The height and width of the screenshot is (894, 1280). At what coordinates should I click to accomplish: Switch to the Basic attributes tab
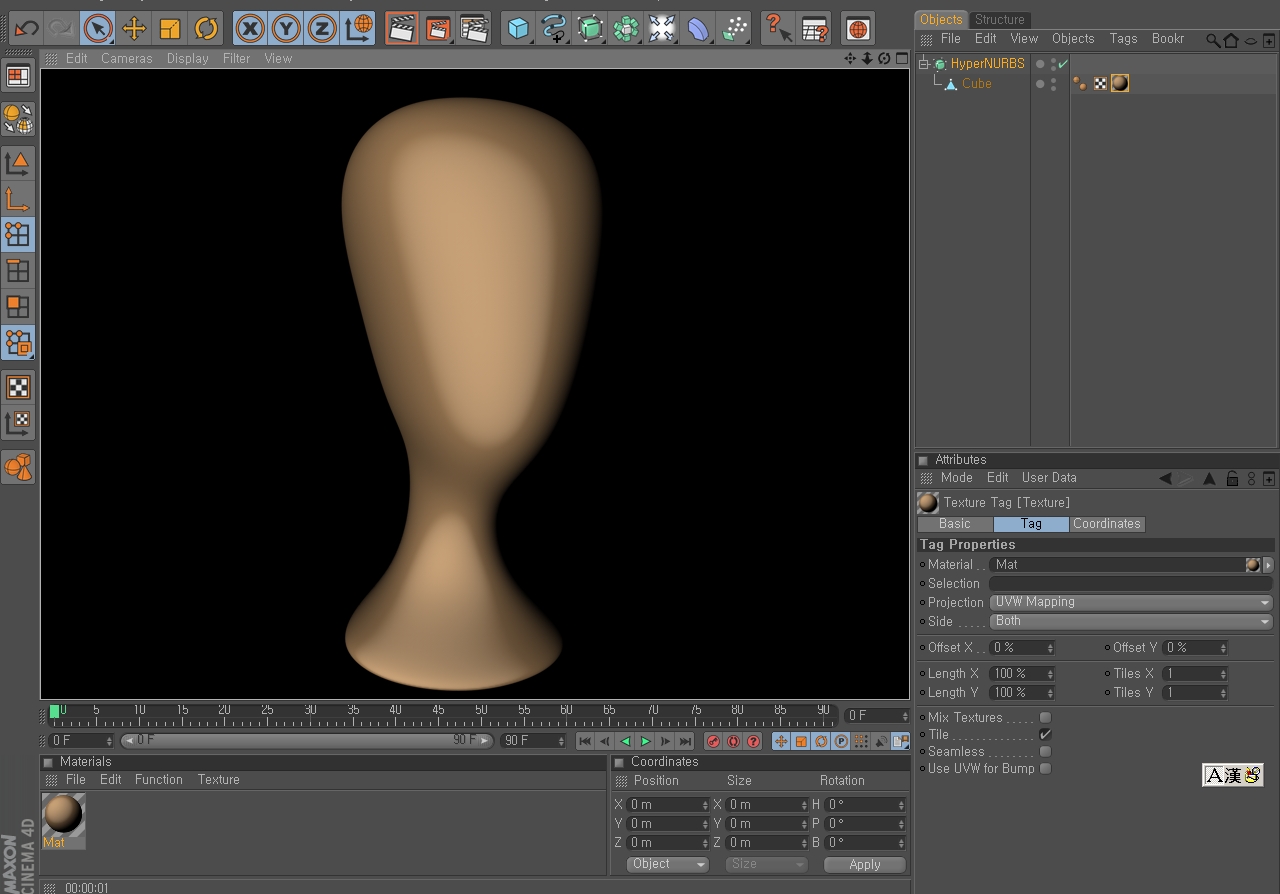point(955,524)
